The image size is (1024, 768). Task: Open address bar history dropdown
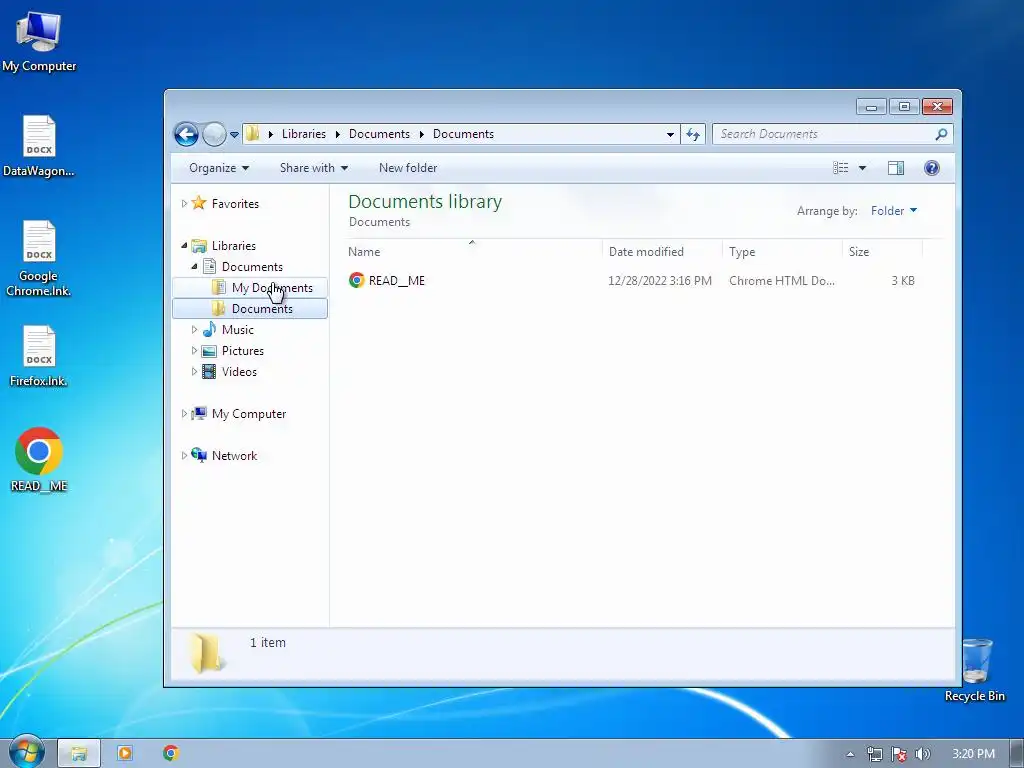(670, 135)
